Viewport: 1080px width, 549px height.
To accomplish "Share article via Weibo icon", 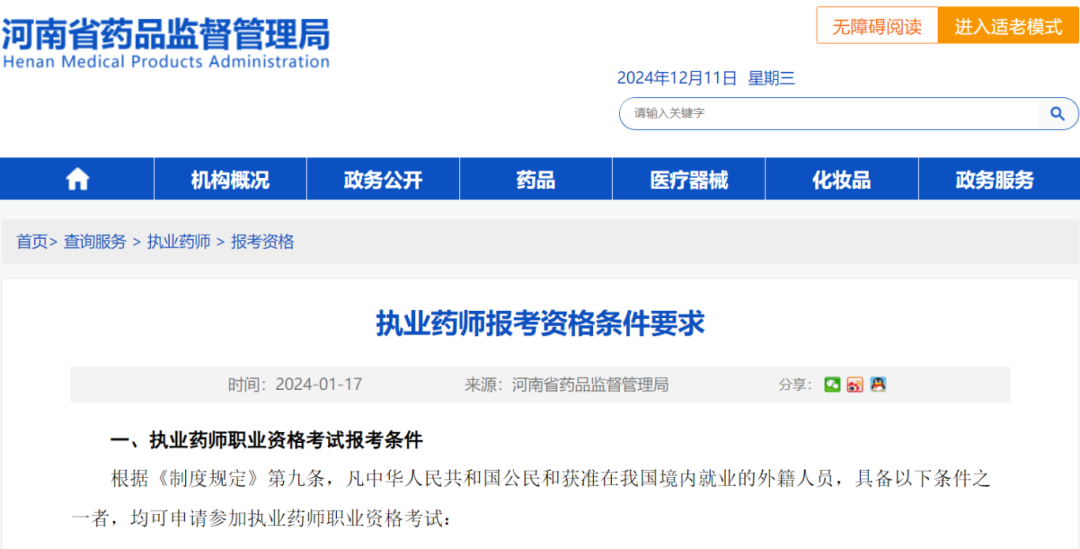I will click(x=855, y=384).
